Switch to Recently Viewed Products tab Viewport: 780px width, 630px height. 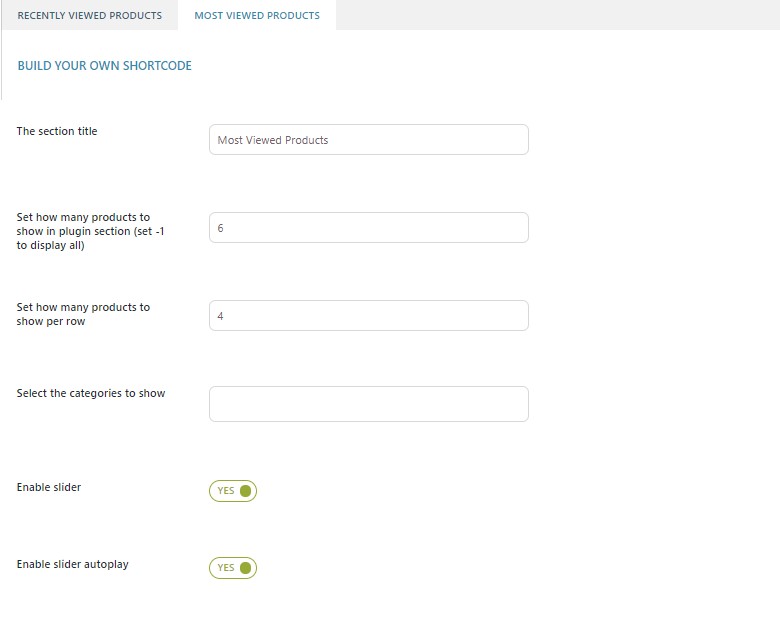[89, 16]
